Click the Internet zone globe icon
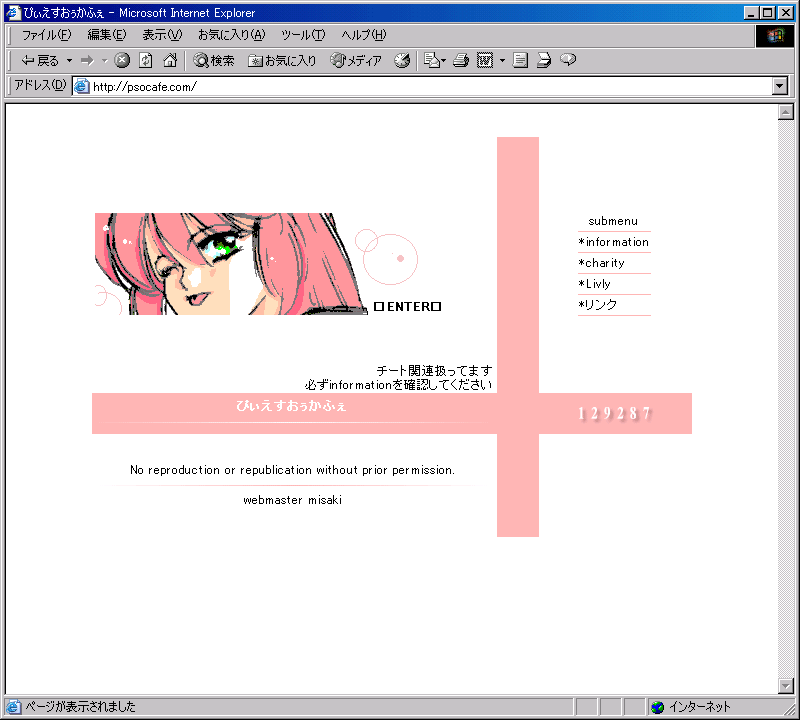This screenshot has height=720, width=800. click(658, 707)
